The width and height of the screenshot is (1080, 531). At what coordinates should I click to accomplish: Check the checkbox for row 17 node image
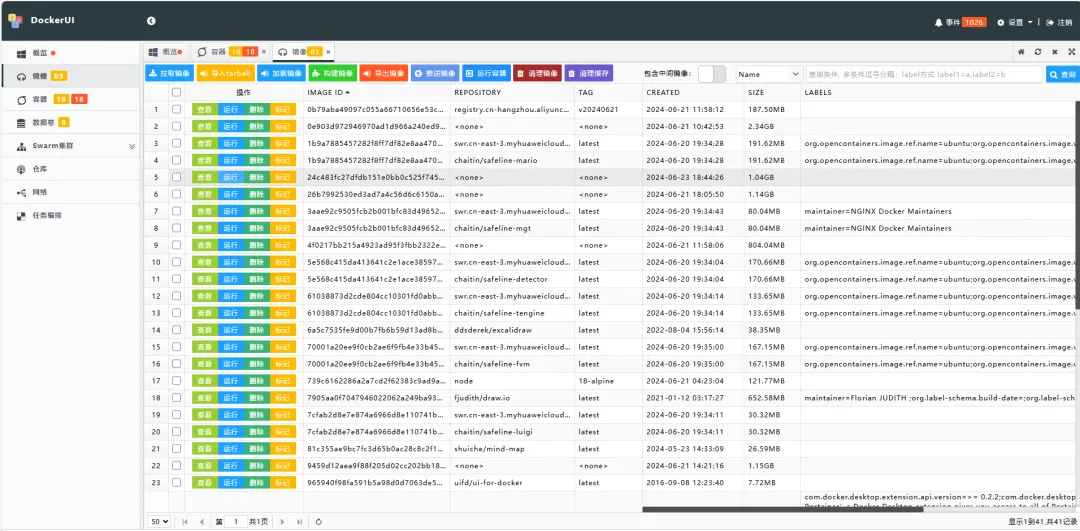(177, 381)
